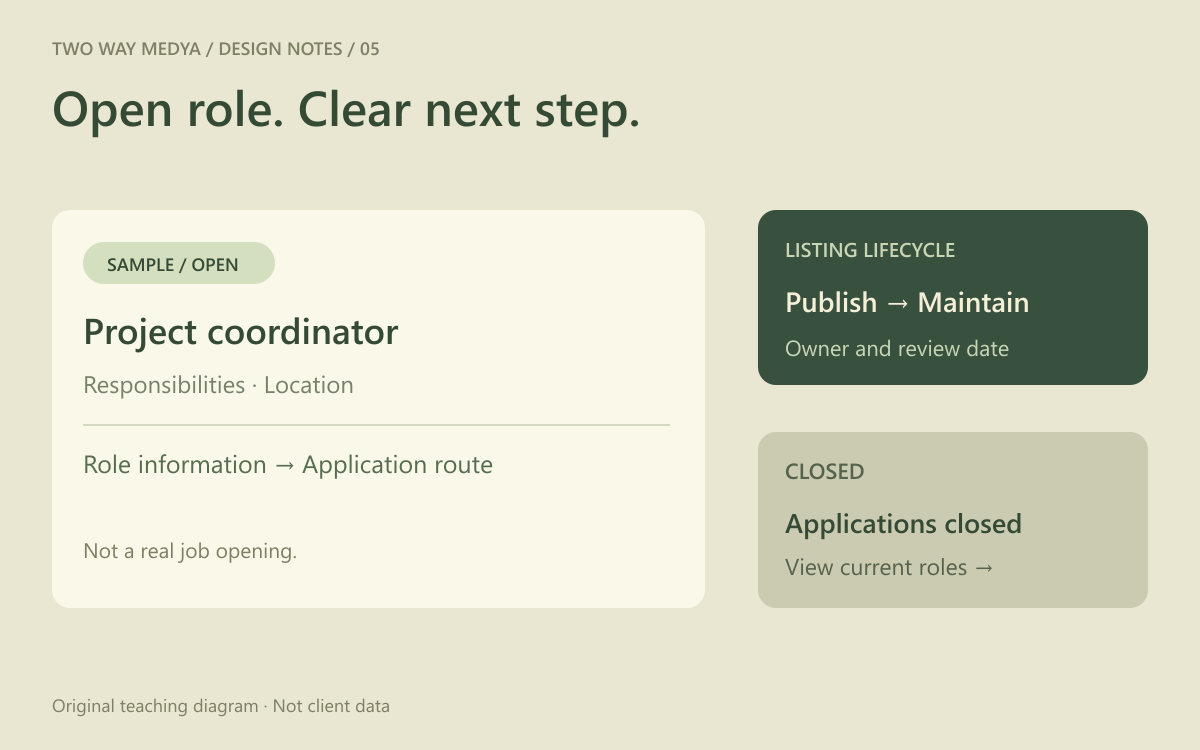The width and height of the screenshot is (1200, 750).
Task: Click the divider line in the Project coordinator card
Action: tap(376, 425)
